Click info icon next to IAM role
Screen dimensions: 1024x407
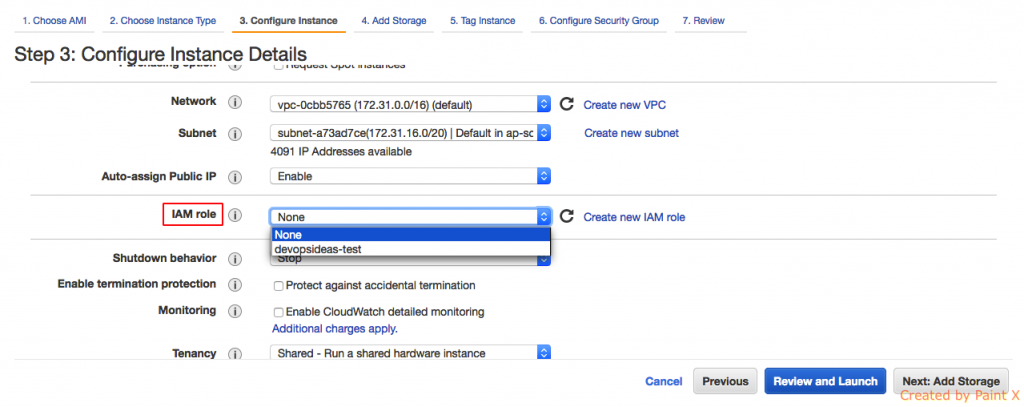236,216
